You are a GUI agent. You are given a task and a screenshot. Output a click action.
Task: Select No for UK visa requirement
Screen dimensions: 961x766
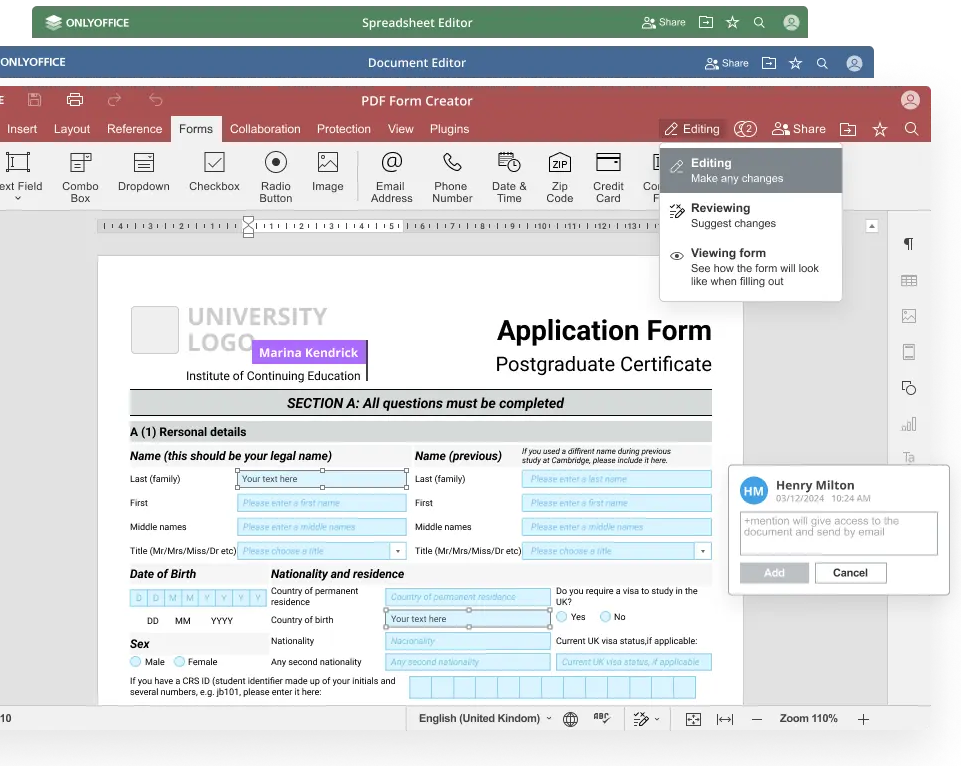605,616
